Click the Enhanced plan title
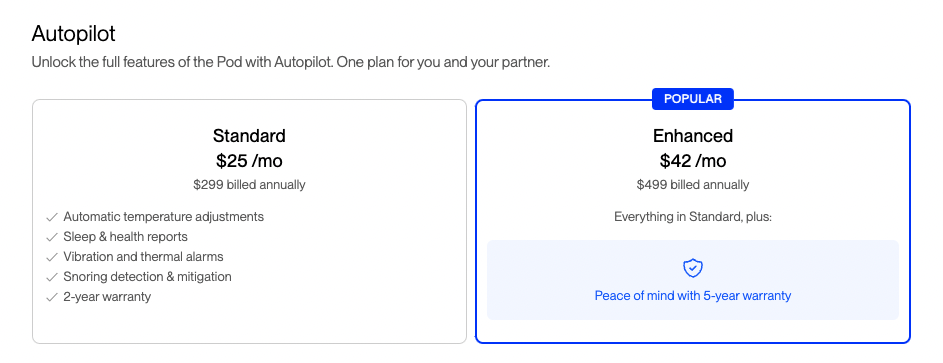This screenshot has width=943, height=363. 693,136
